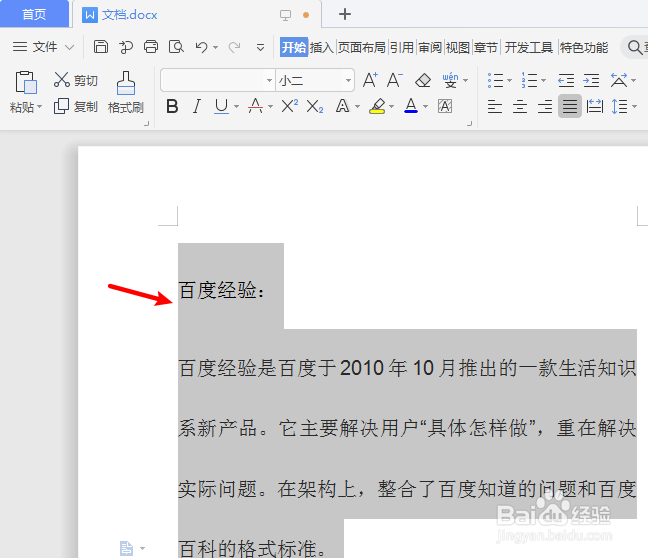Screen dimensions: 648x558
Task: Toggle Italic formatting
Action: (197, 106)
